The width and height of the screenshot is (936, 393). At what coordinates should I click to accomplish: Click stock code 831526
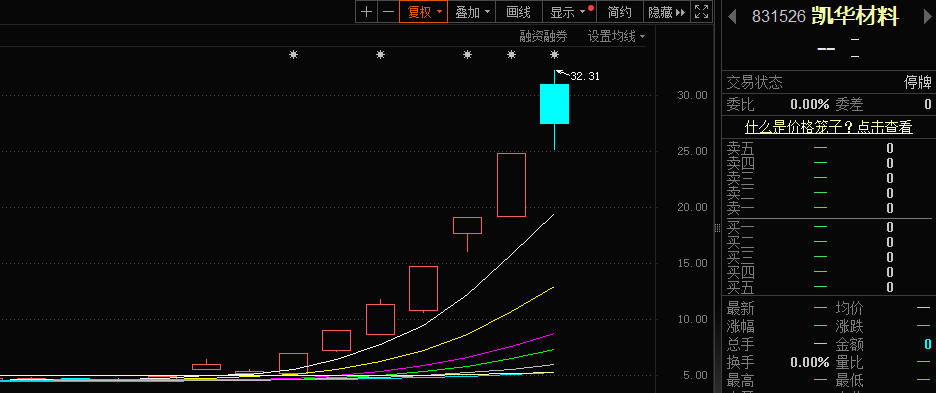tap(778, 17)
